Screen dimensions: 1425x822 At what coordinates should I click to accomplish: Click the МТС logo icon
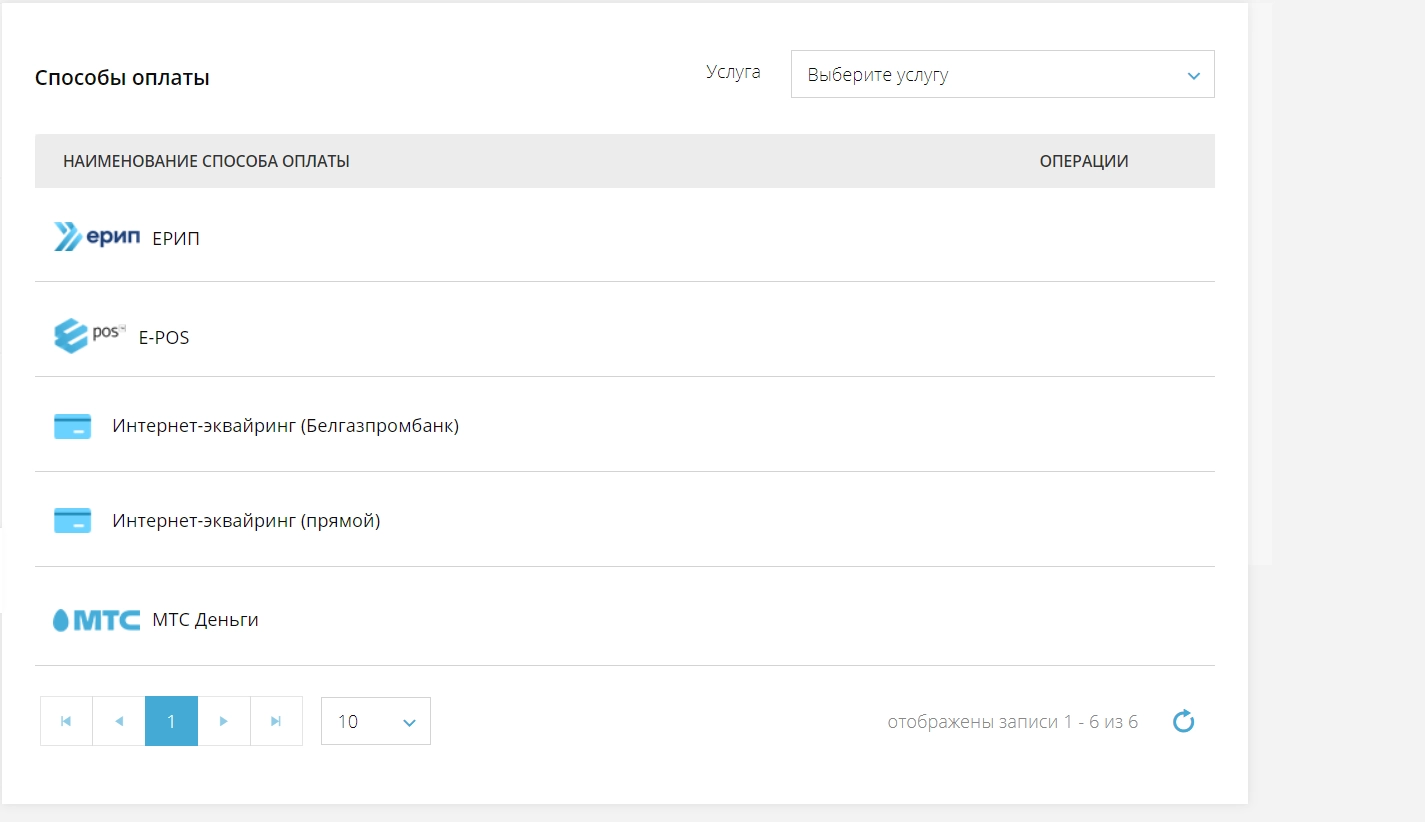pyautogui.click(x=96, y=620)
